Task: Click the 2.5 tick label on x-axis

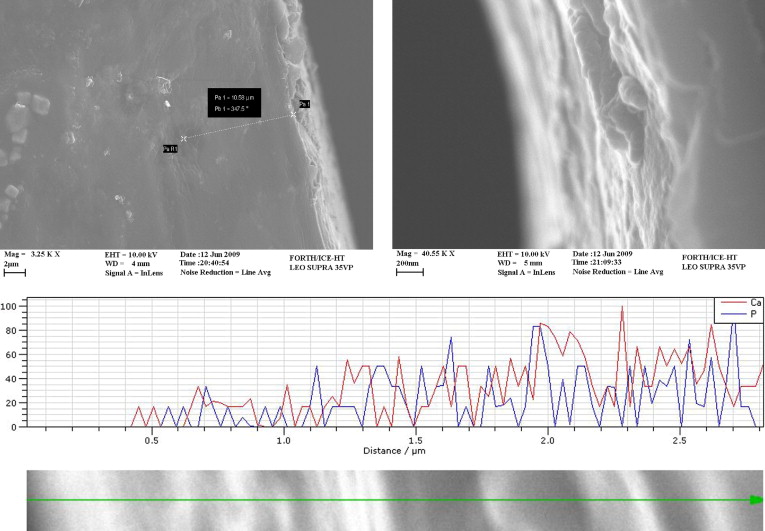Action: pos(678,439)
